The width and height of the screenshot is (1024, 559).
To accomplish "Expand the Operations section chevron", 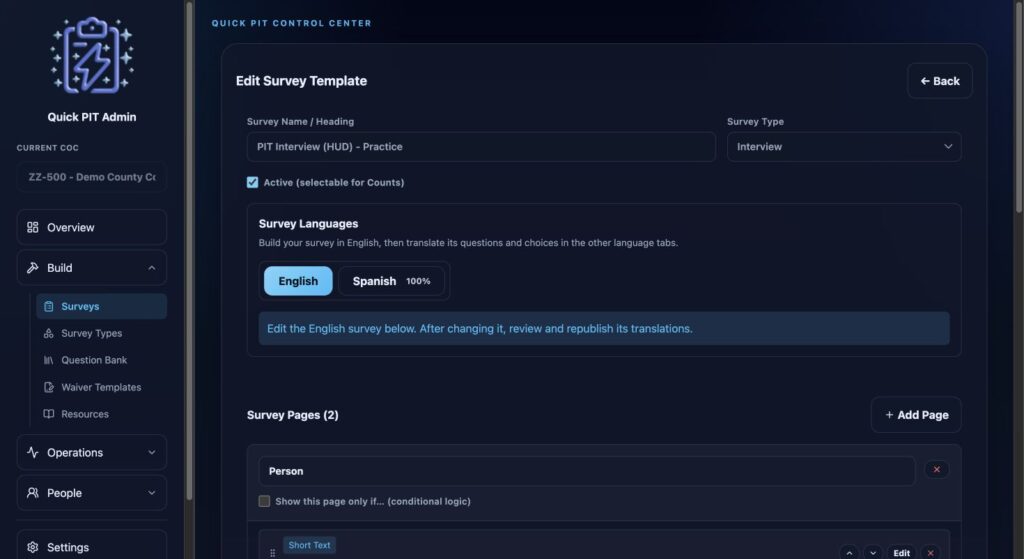I will (152, 453).
